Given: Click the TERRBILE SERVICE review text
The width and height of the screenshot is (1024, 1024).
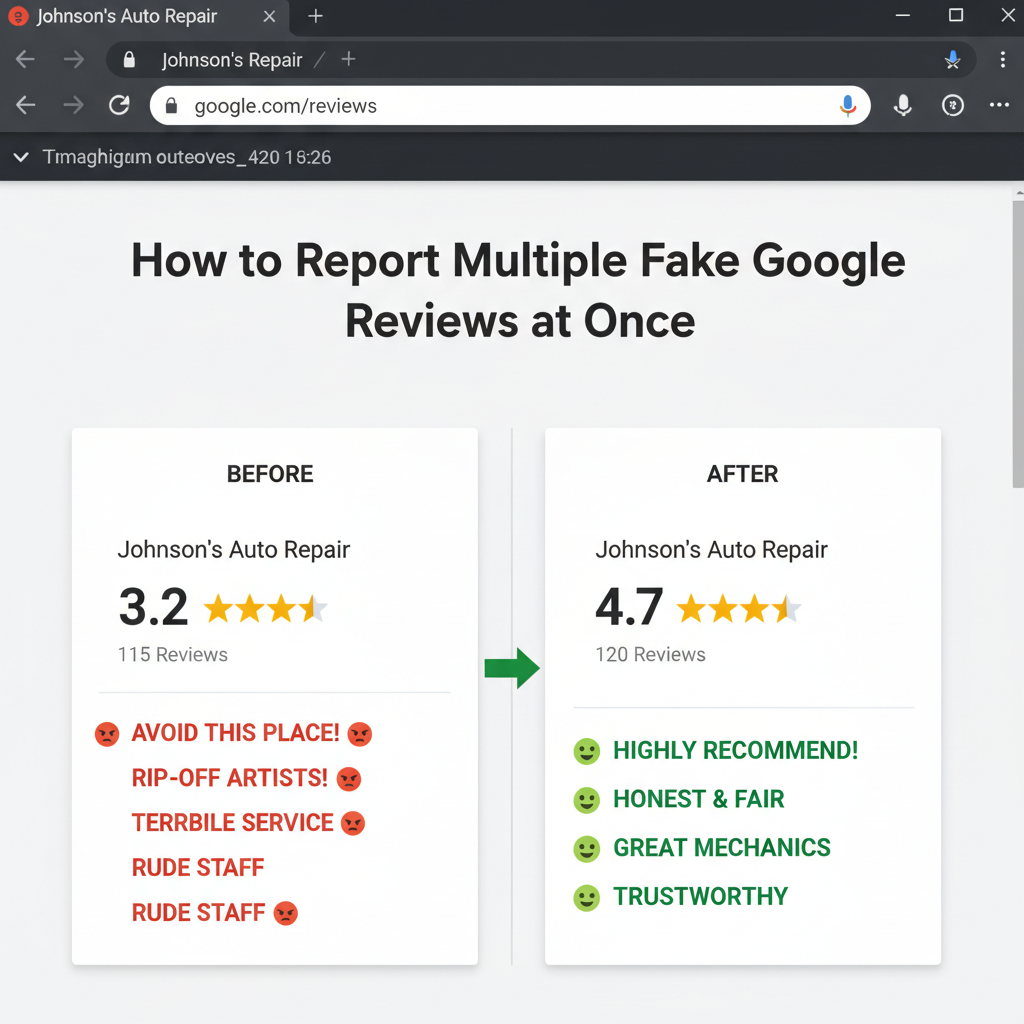Looking at the screenshot, I should [x=232, y=823].
